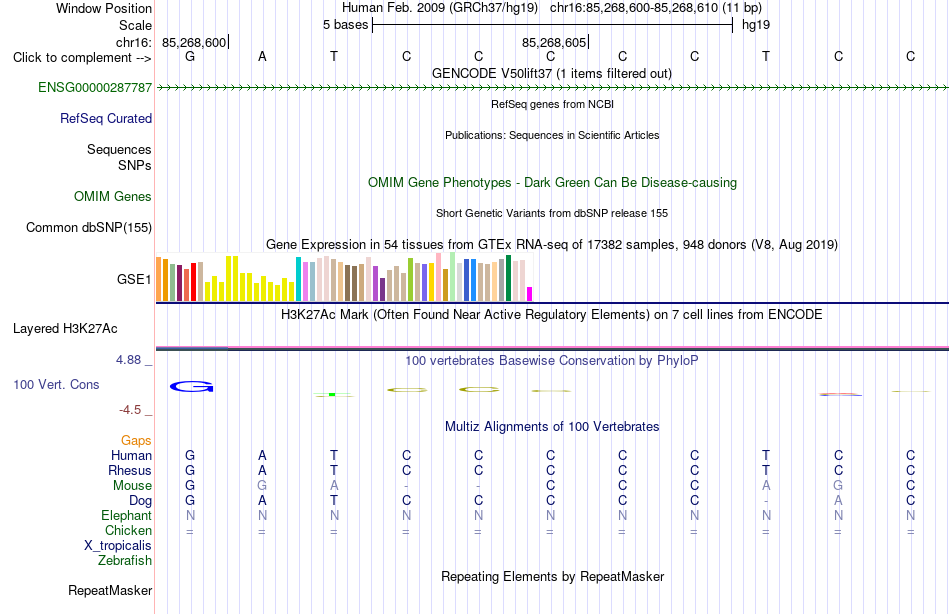Open the GENCODE V50lift37 track title

[x=552, y=73]
